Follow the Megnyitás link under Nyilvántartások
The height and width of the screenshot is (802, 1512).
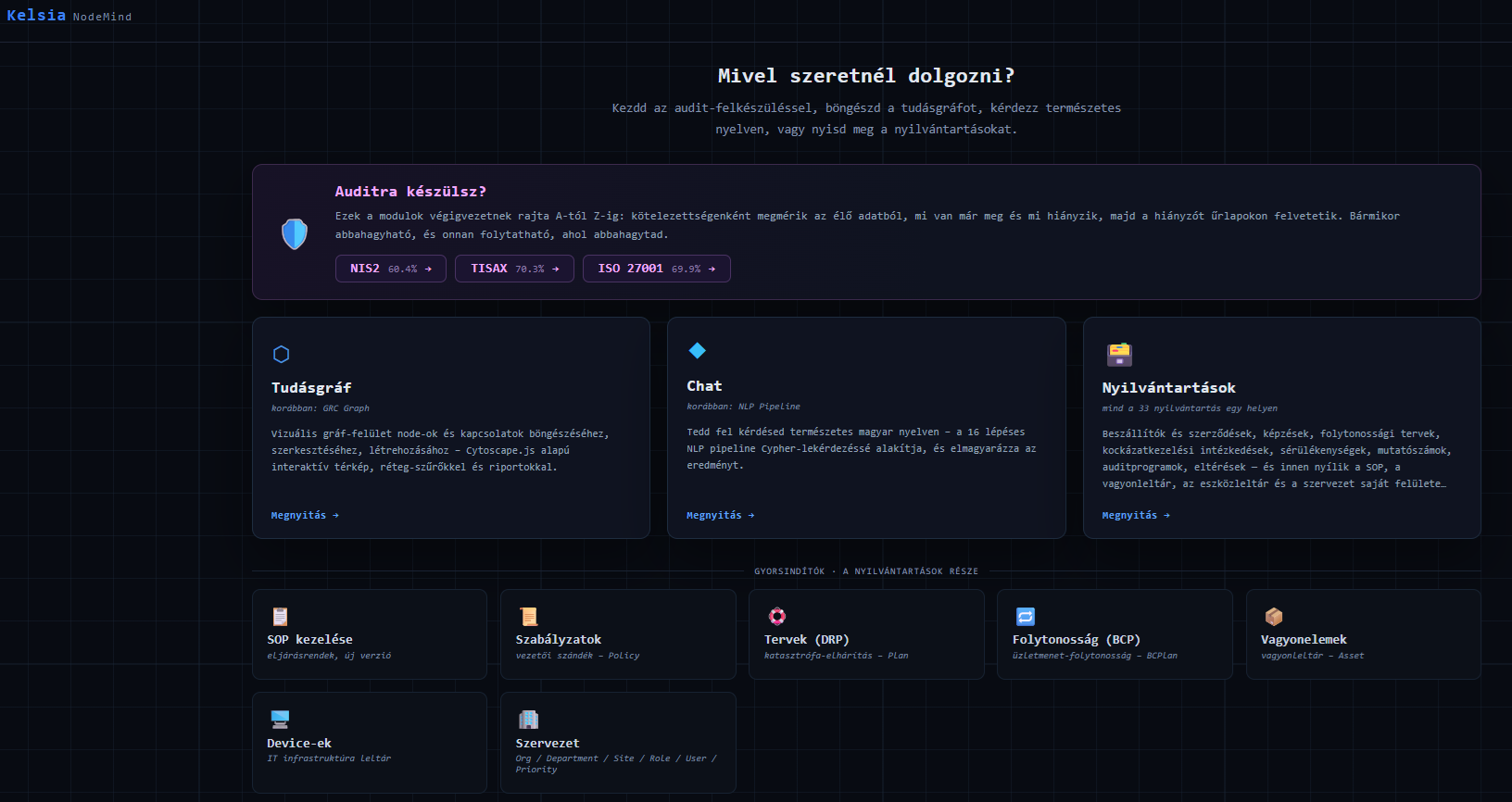tap(1136, 515)
